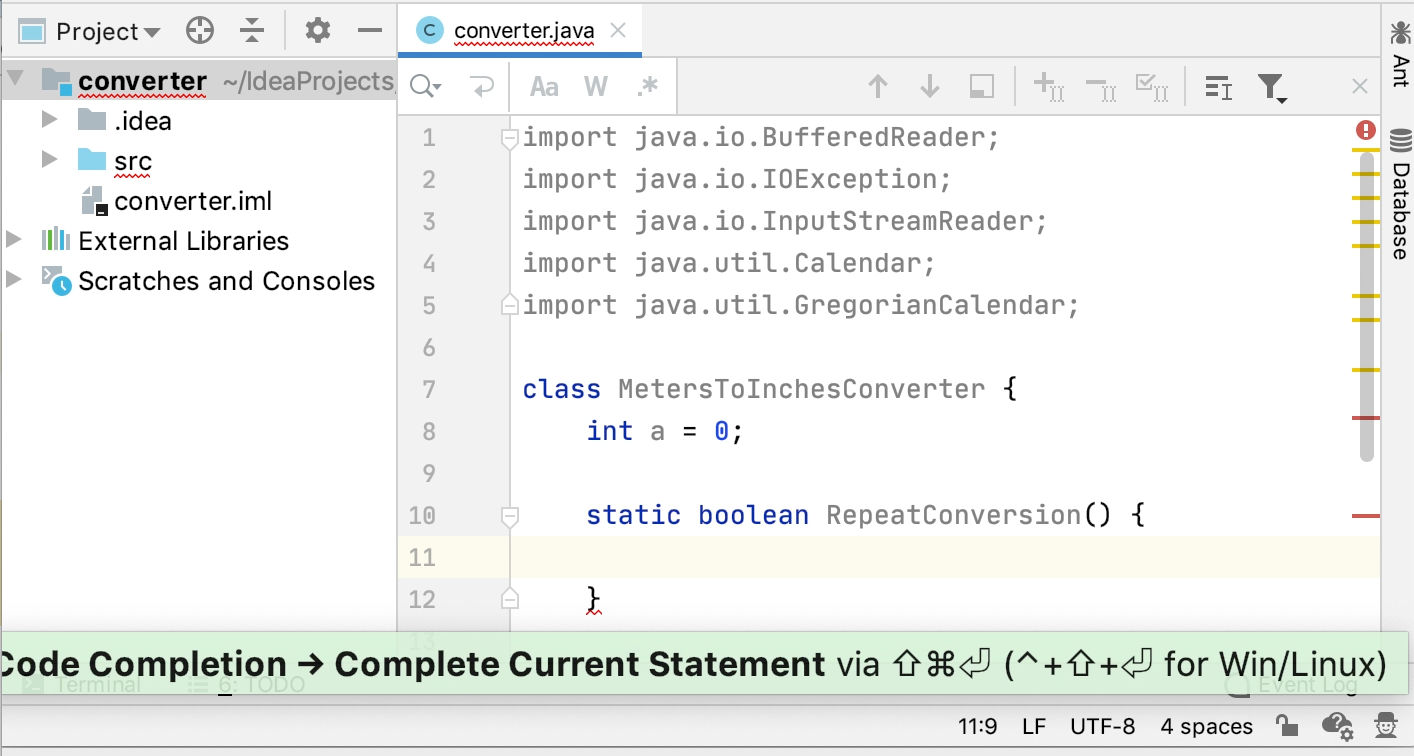Screen dimensions: 1414x756
Task: Toggle Match Case search option
Action: click(x=544, y=87)
